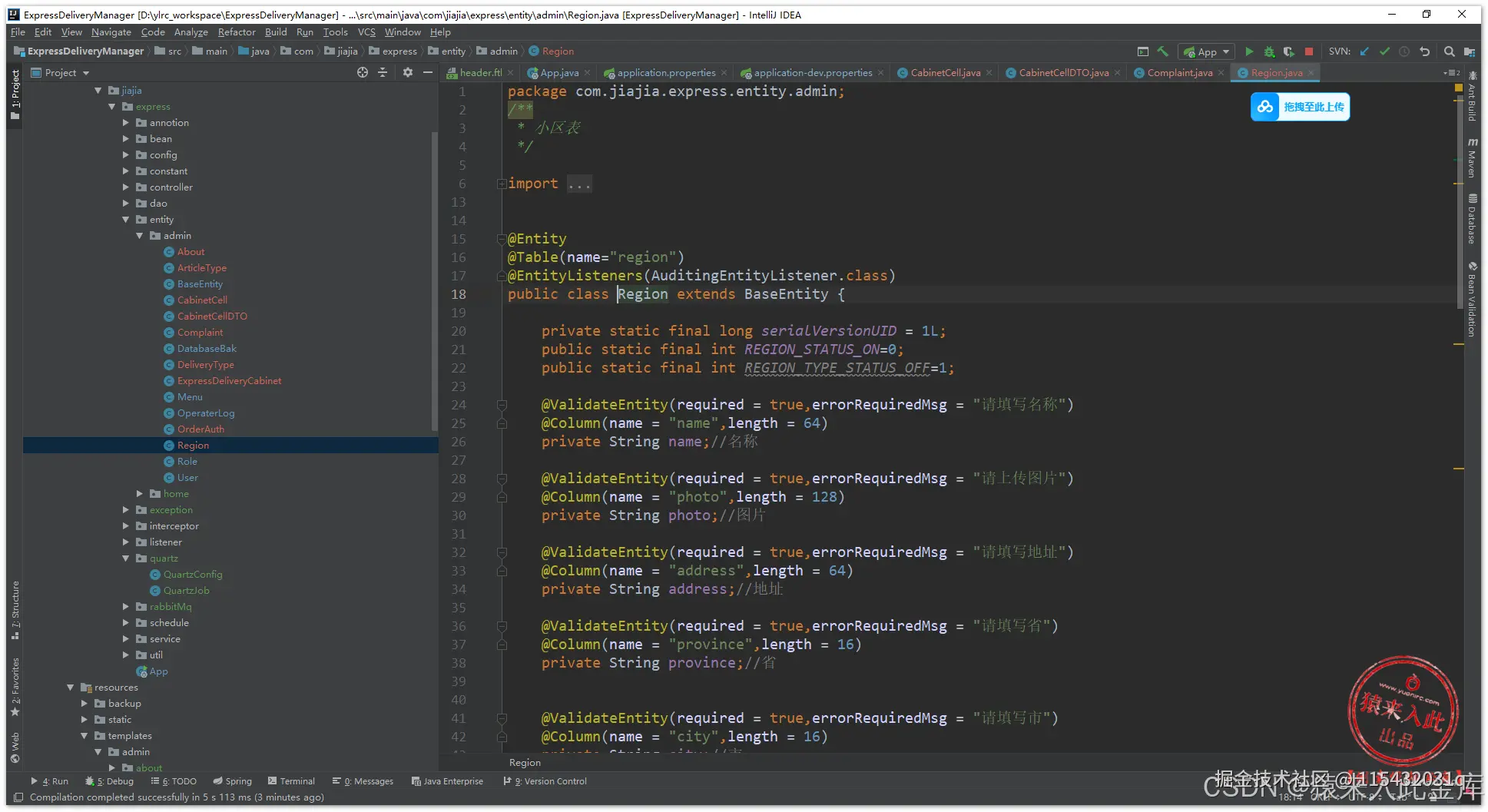Expand the controller folder in project tree

coord(126,187)
